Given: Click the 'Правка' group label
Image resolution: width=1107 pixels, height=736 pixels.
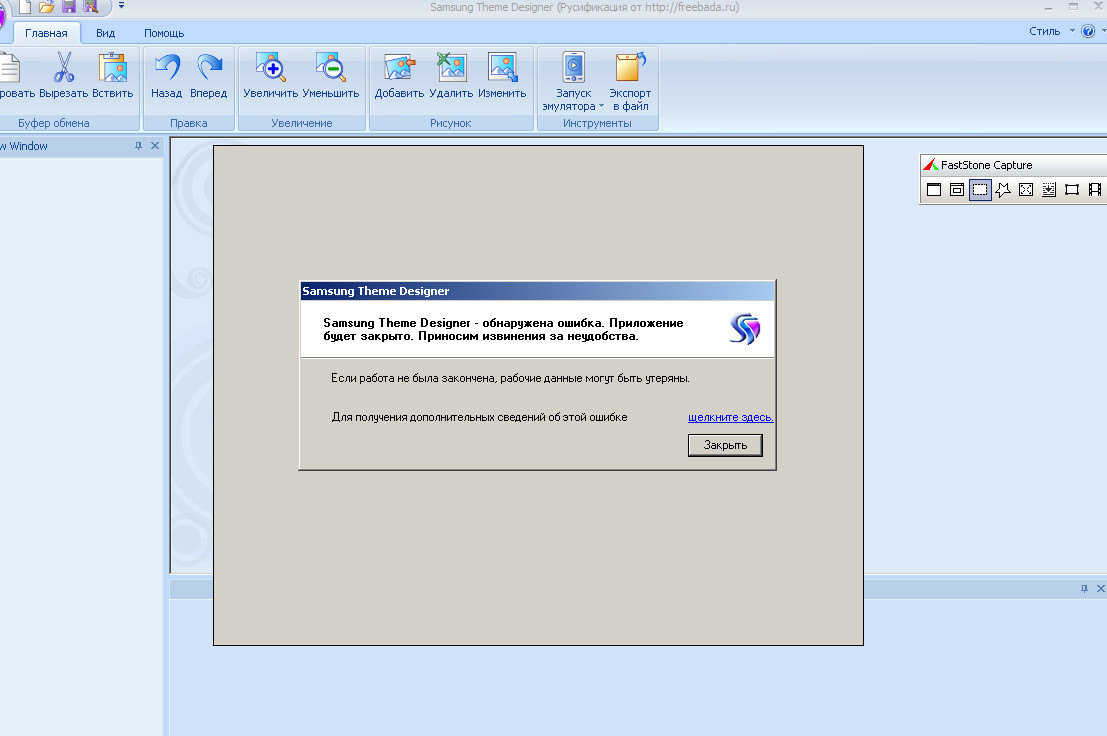Looking at the screenshot, I should pos(189,123).
